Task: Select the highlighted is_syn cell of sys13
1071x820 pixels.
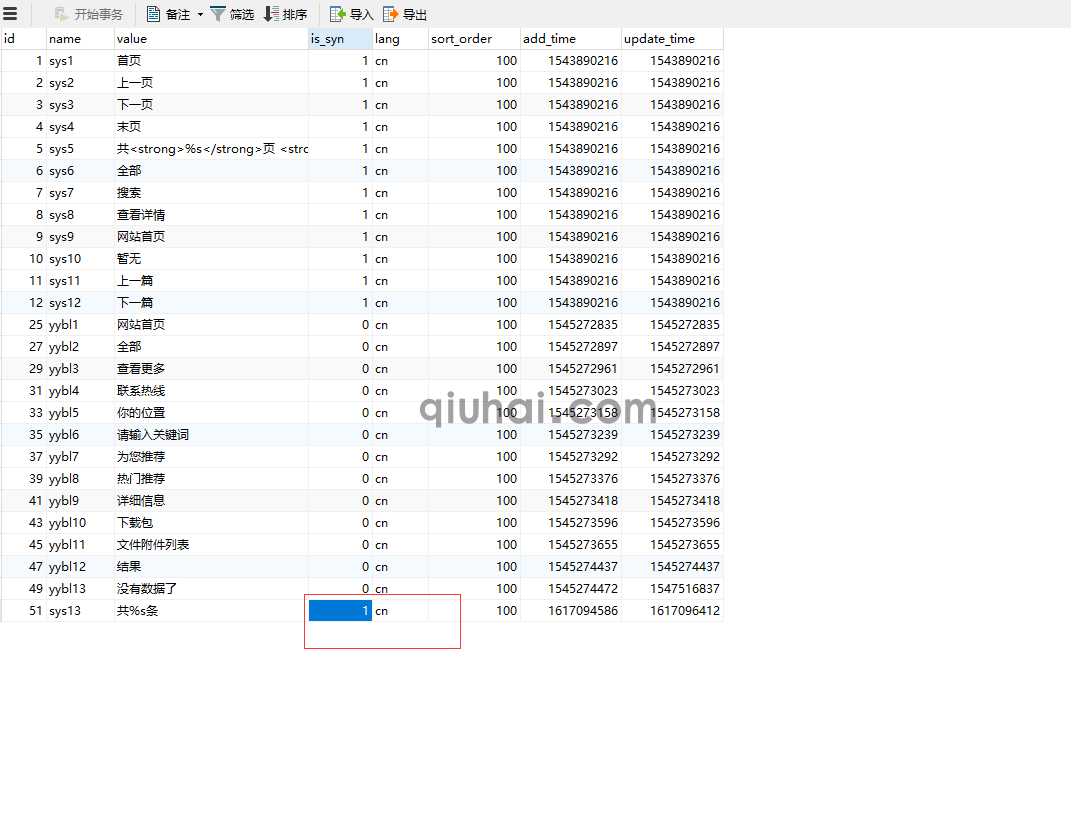Action: tap(340, 611)
